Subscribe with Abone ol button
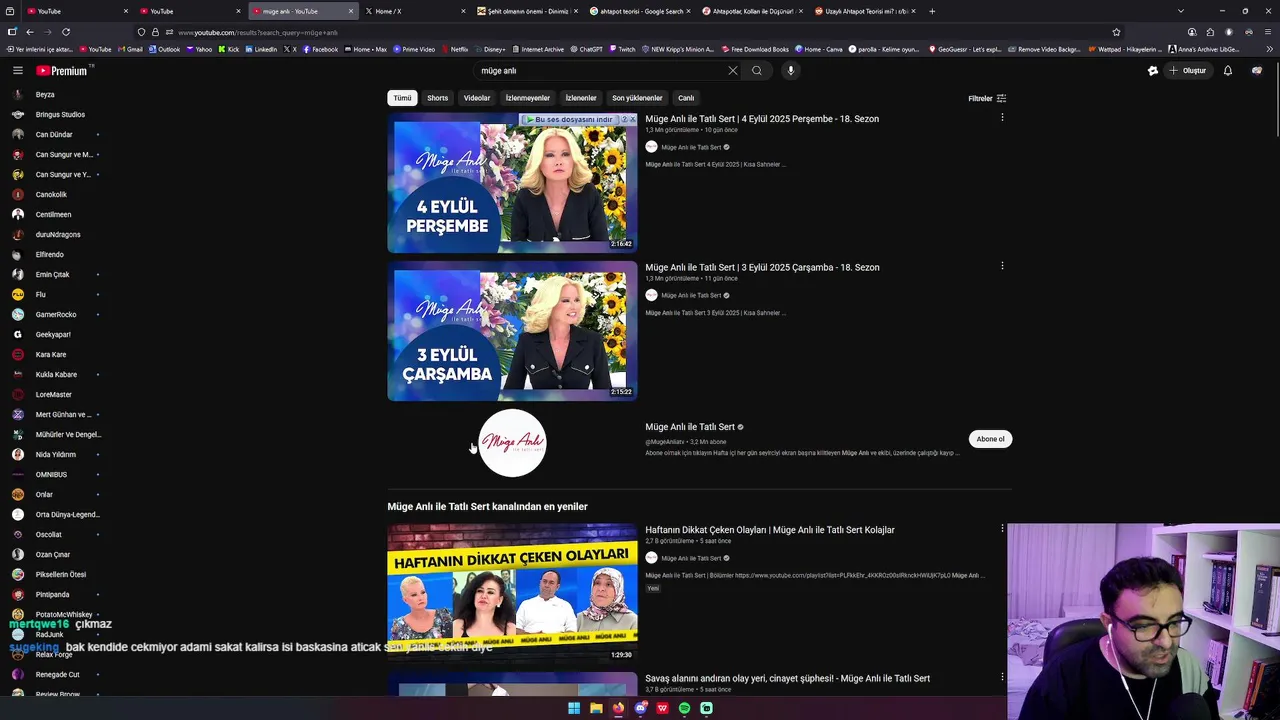1280x720 pixels. (x=990, y=439)
